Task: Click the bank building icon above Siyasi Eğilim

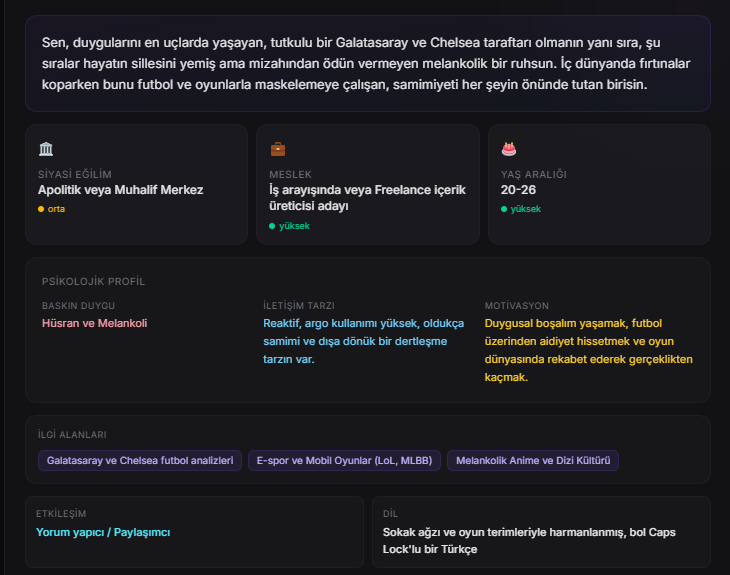Action: (x=46, y=149)
